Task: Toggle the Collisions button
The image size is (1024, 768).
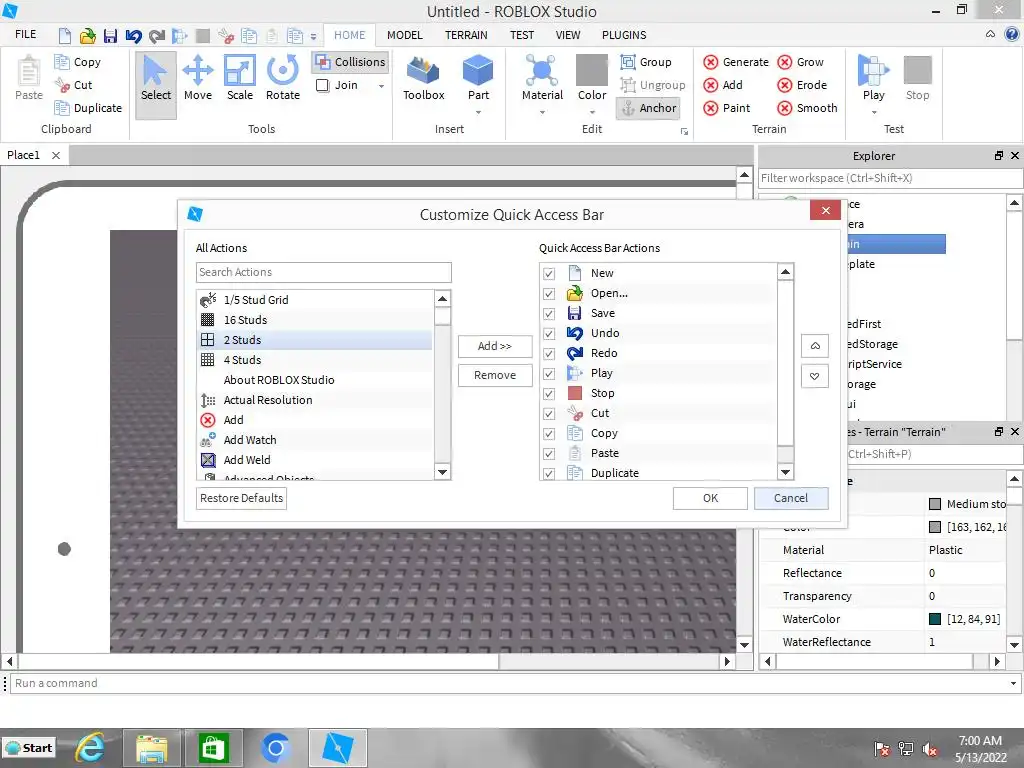Action: [x=350, y=62]
